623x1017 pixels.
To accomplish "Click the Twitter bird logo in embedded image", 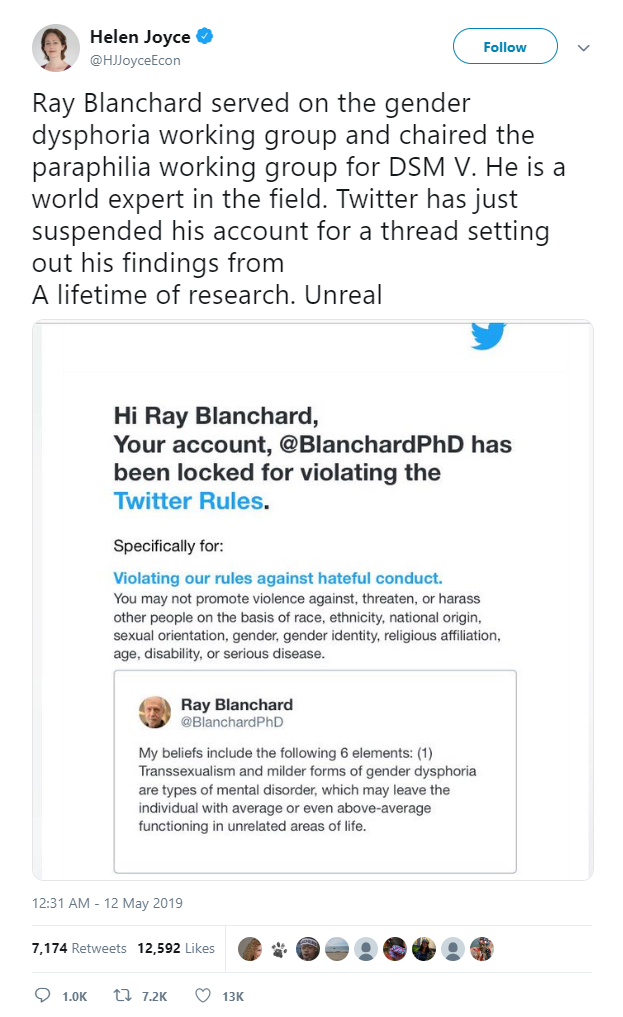I will pyautogui.click(x=488, y=335).
